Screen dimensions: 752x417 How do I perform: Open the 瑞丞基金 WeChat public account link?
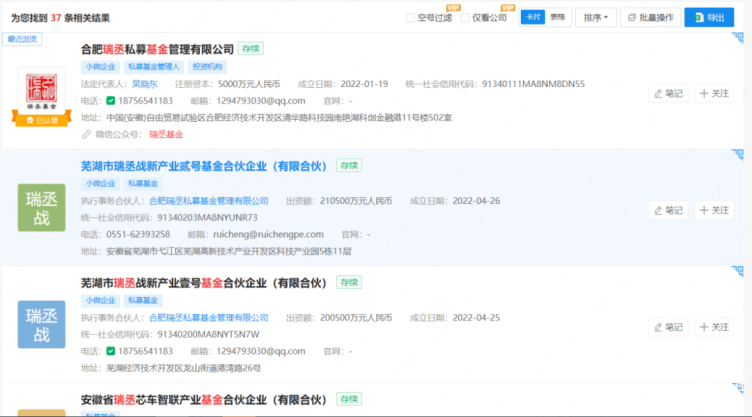(x=166, y=134)
